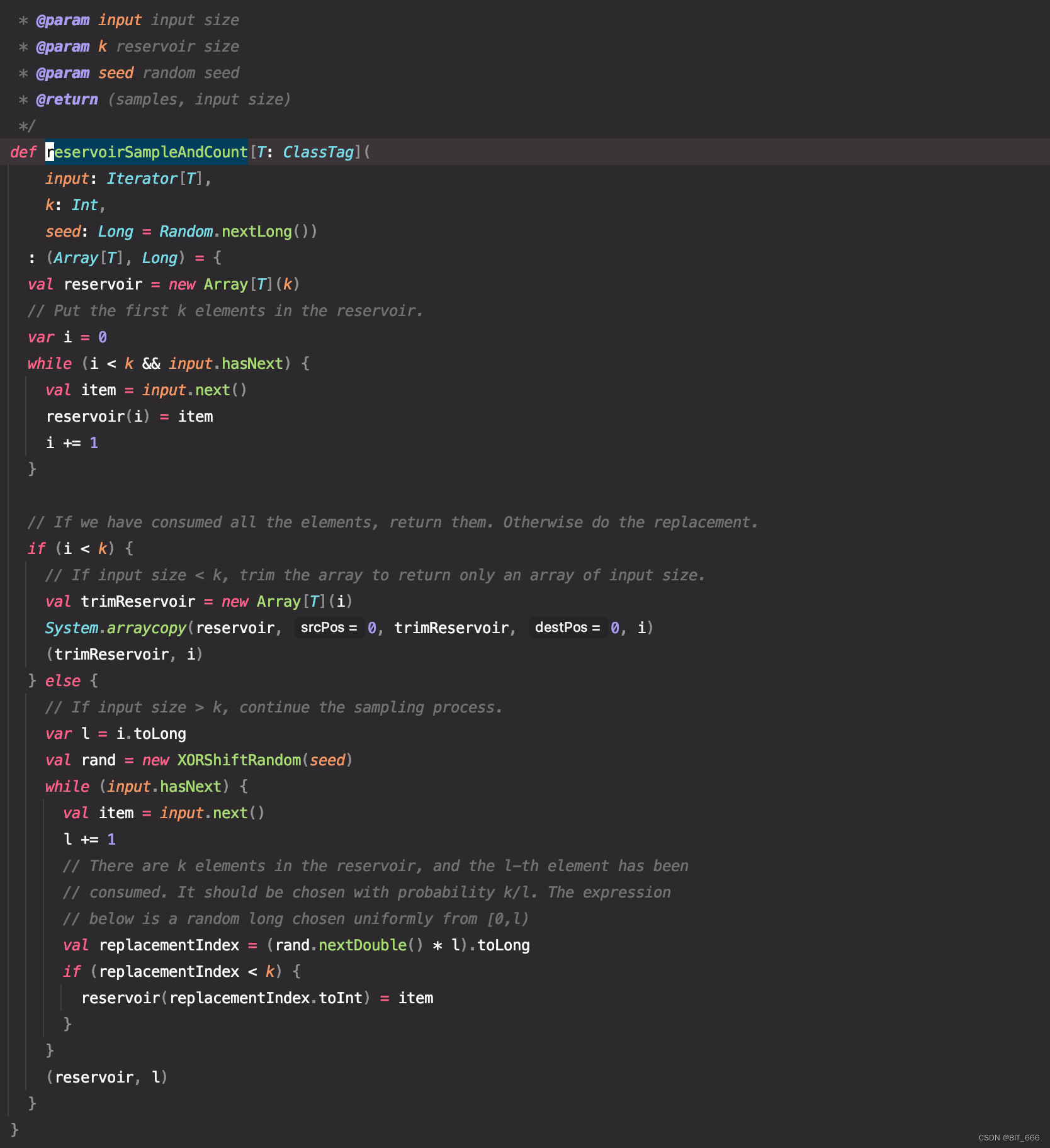Click the 'var i = 0' declaration
The height and width of the screenshot is (1148, 1050).
[x=67, y=337]
